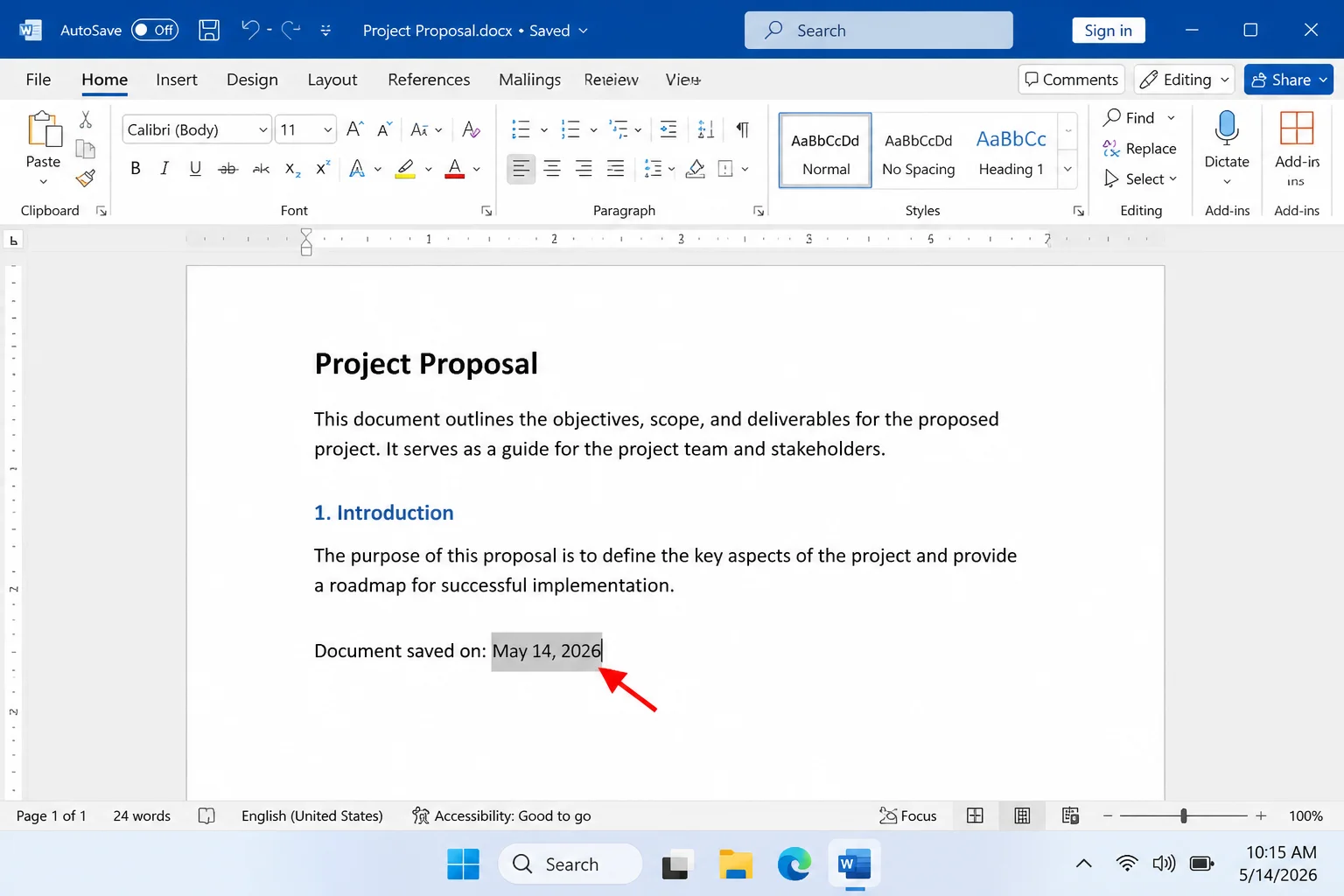Viewport: 1344px width, 896px height.
Task: Open the Font dialog launcher
Action: tap(486, 211)
